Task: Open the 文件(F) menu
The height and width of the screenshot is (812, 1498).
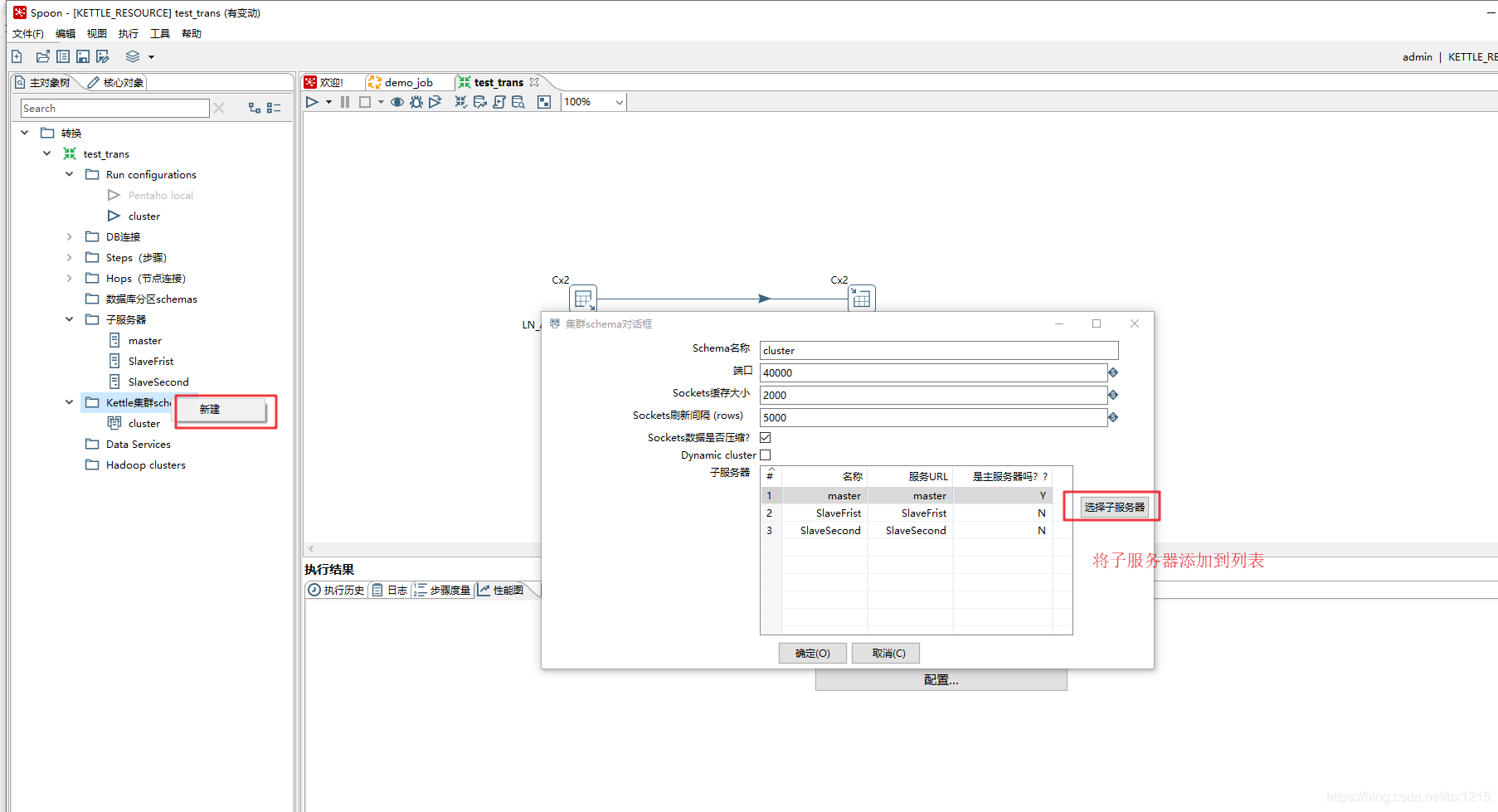Action: click(x=28, y=34)
